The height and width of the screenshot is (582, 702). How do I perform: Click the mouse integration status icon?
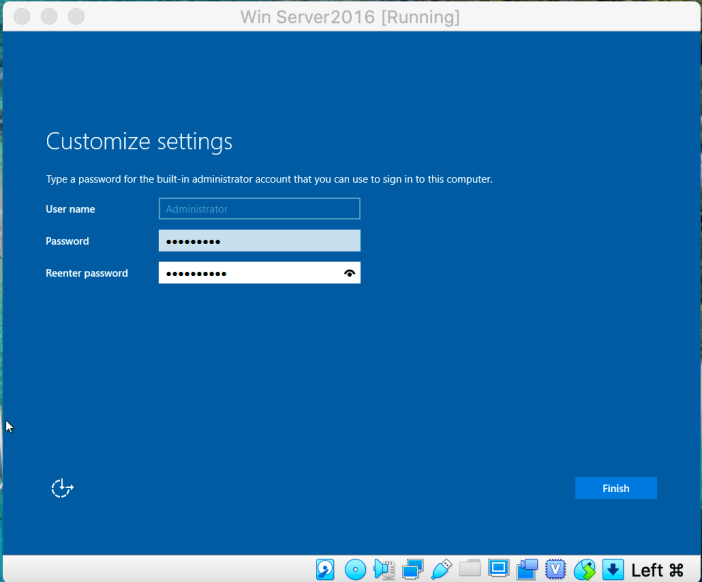(585, 569)
